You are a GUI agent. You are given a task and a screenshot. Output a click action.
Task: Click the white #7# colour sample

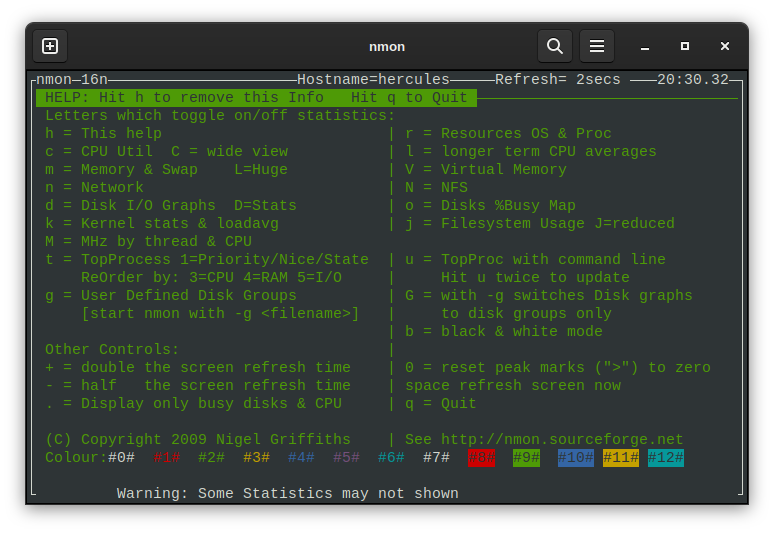(436, 457)
